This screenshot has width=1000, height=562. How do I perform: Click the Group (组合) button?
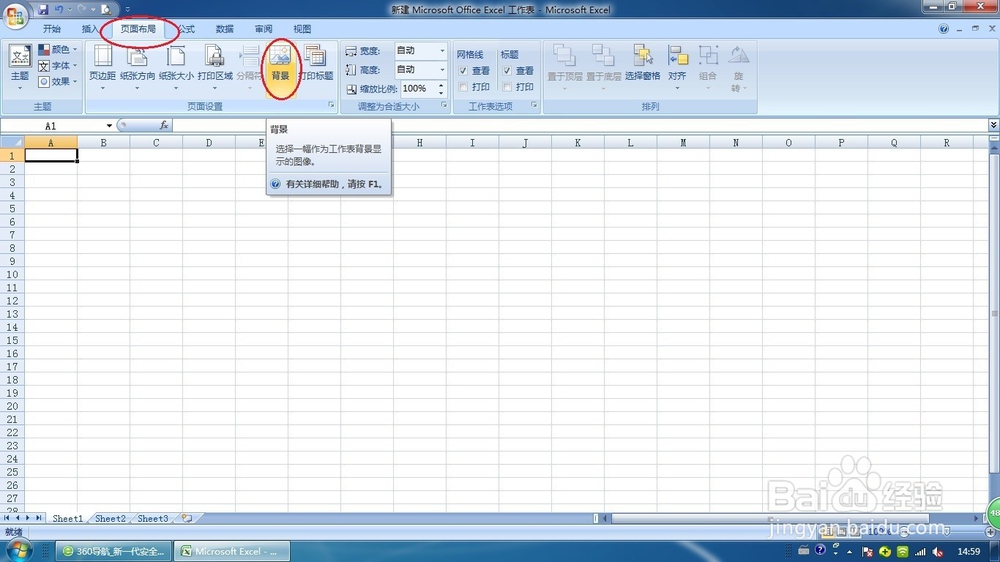pos(708,67)
